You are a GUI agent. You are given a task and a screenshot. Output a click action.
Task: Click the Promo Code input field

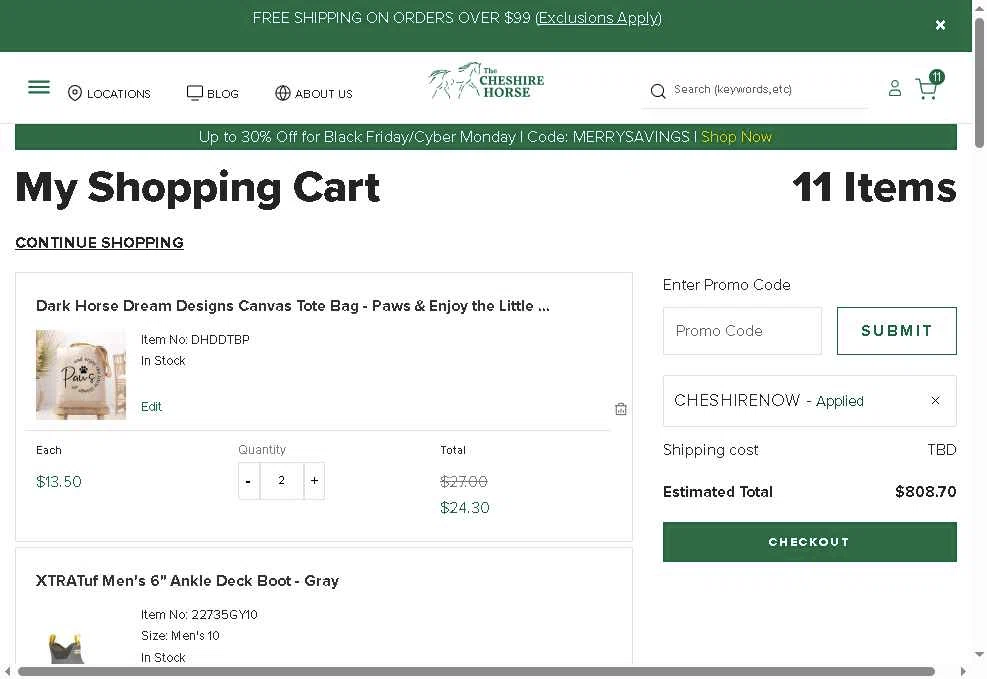[x=742, y=331]
